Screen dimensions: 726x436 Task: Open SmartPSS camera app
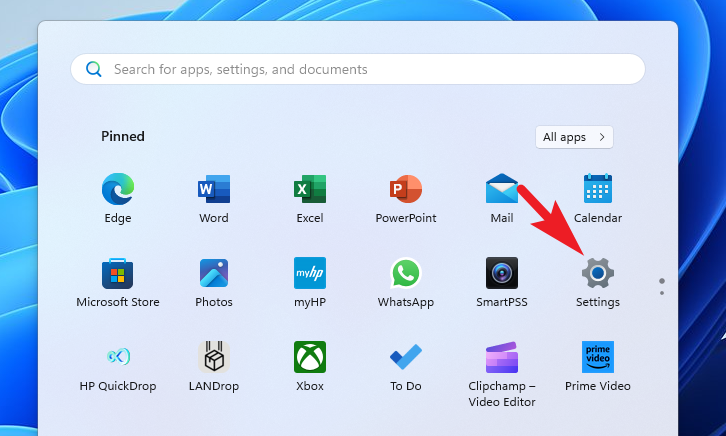pyautogui.click(x=501, y=274)
